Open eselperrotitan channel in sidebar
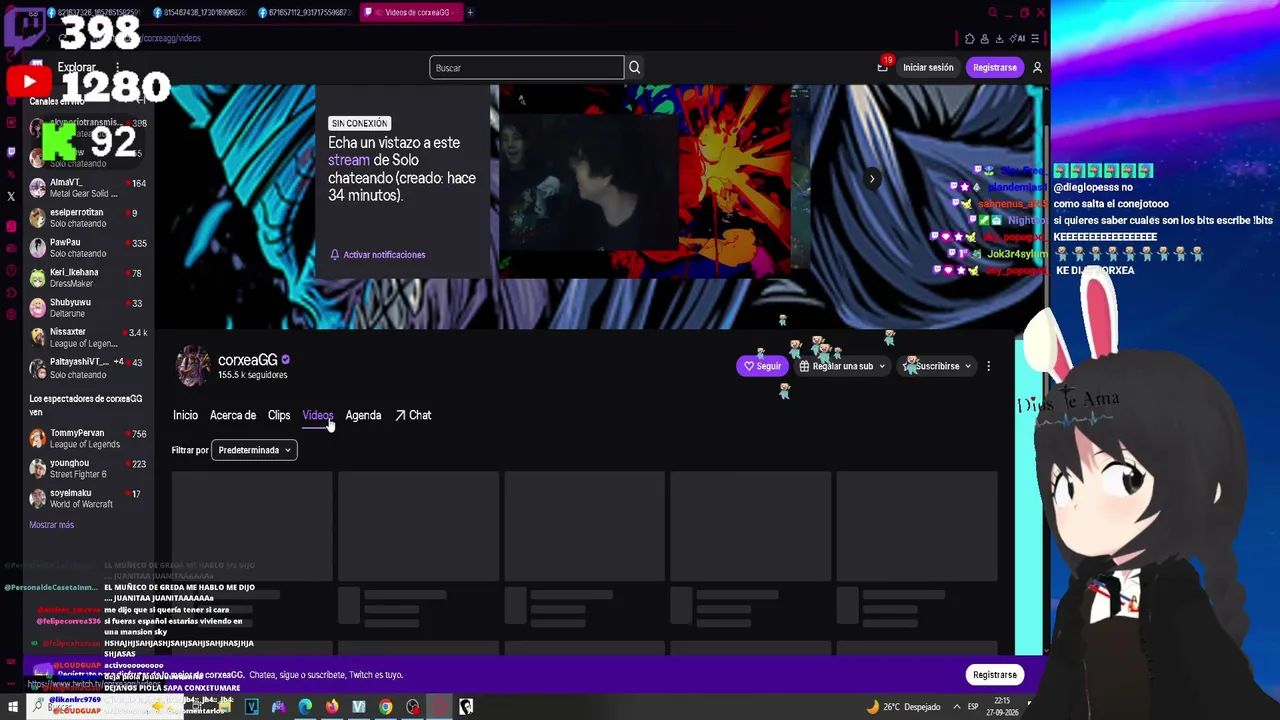The height and width of the screenshot is (720, 1280). tap(88, 218)
